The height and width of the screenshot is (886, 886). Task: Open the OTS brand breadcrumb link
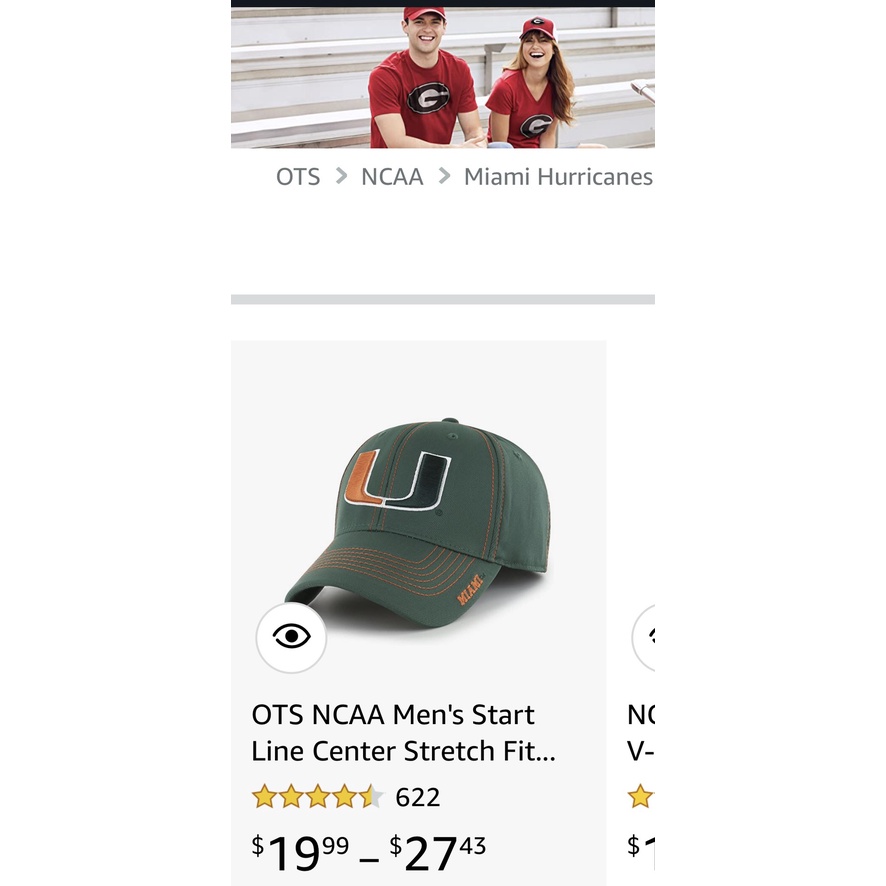coord(298,176)
